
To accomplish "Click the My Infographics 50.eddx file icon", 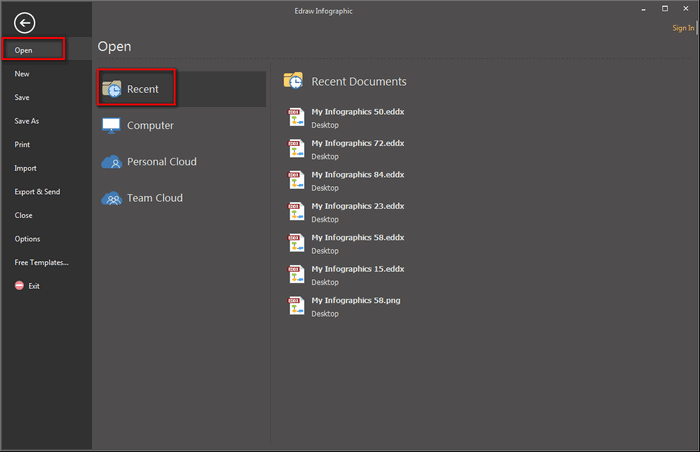I will (x=295, y=117).
